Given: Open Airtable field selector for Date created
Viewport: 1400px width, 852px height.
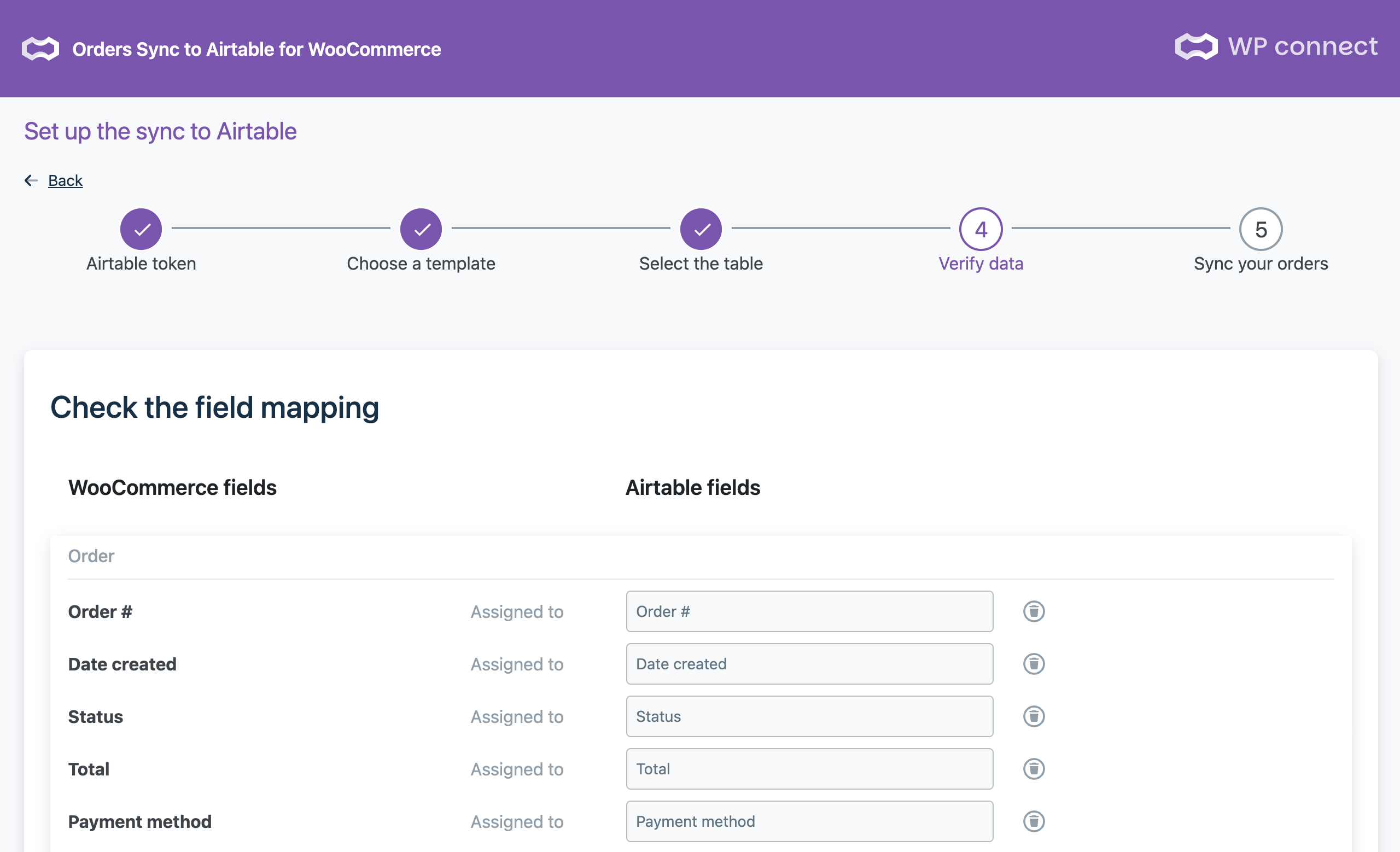Looking at the screenshot, I should tap(809, 664).
